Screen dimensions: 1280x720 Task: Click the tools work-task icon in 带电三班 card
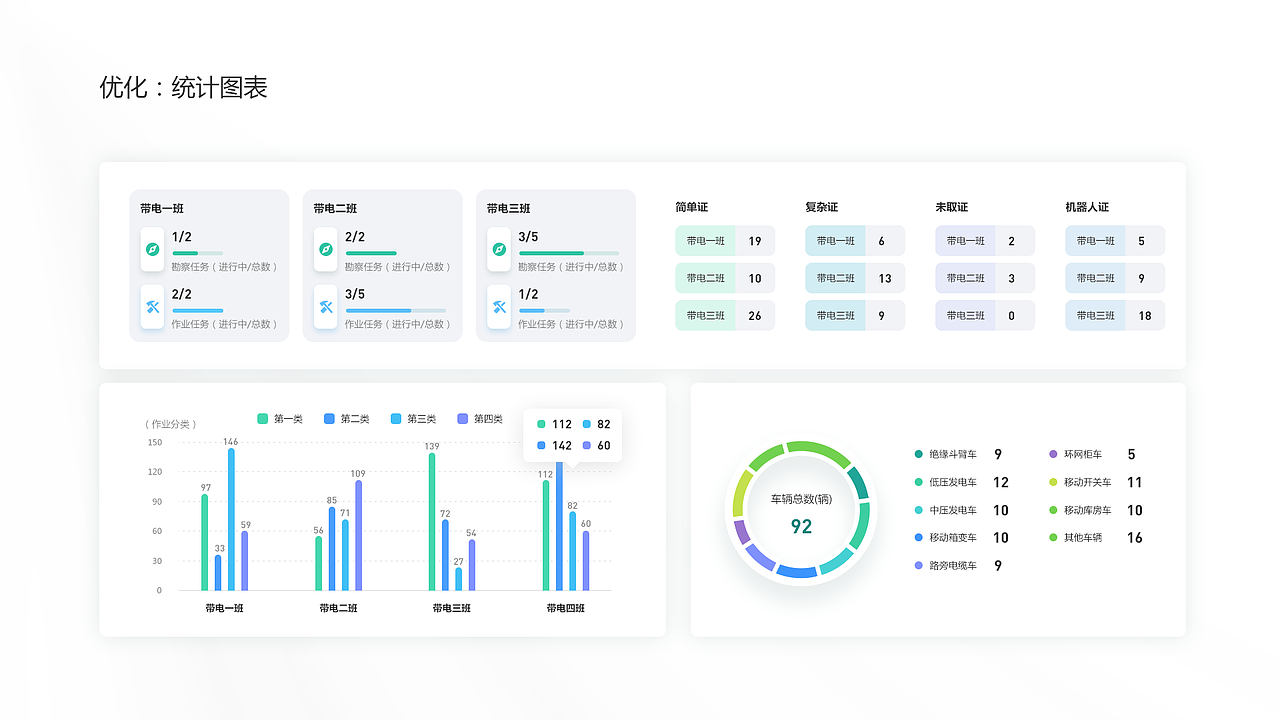point(499,307)
